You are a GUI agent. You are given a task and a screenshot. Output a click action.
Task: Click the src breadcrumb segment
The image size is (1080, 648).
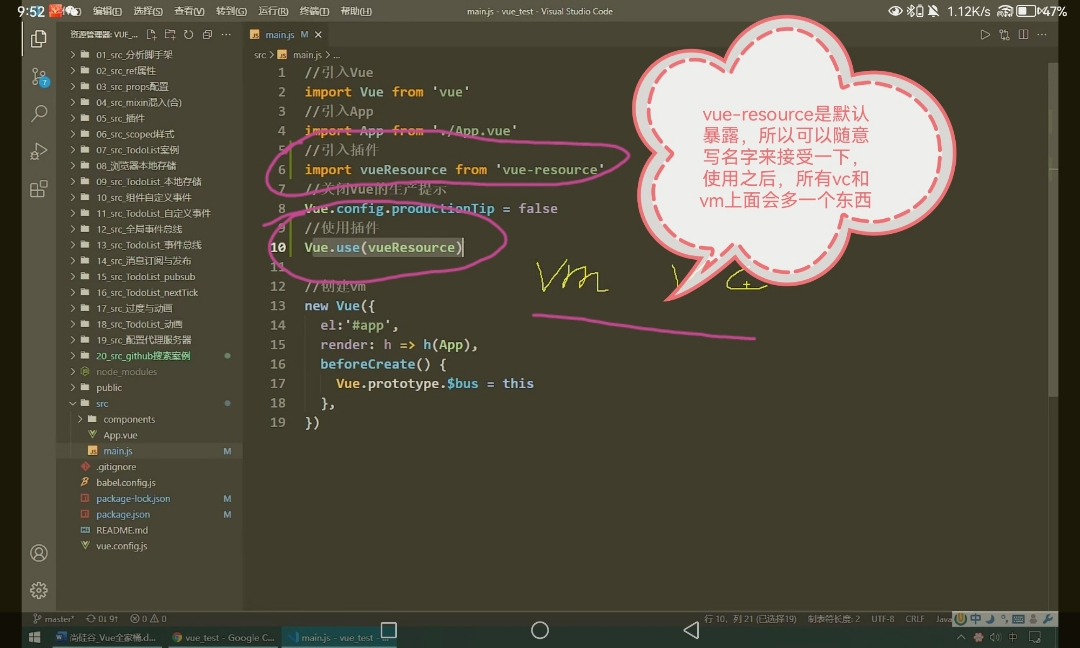point(260,54)
